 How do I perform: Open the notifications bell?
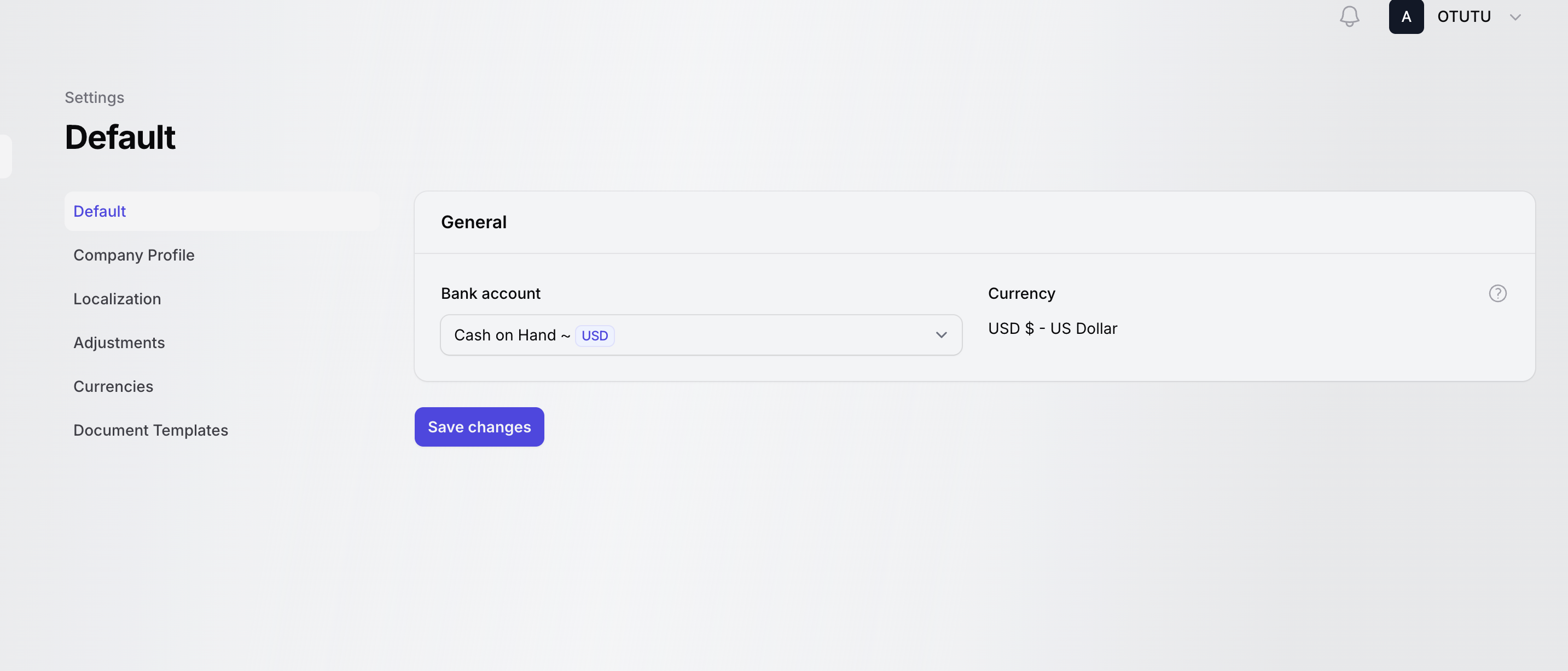tap(1349, 16)
